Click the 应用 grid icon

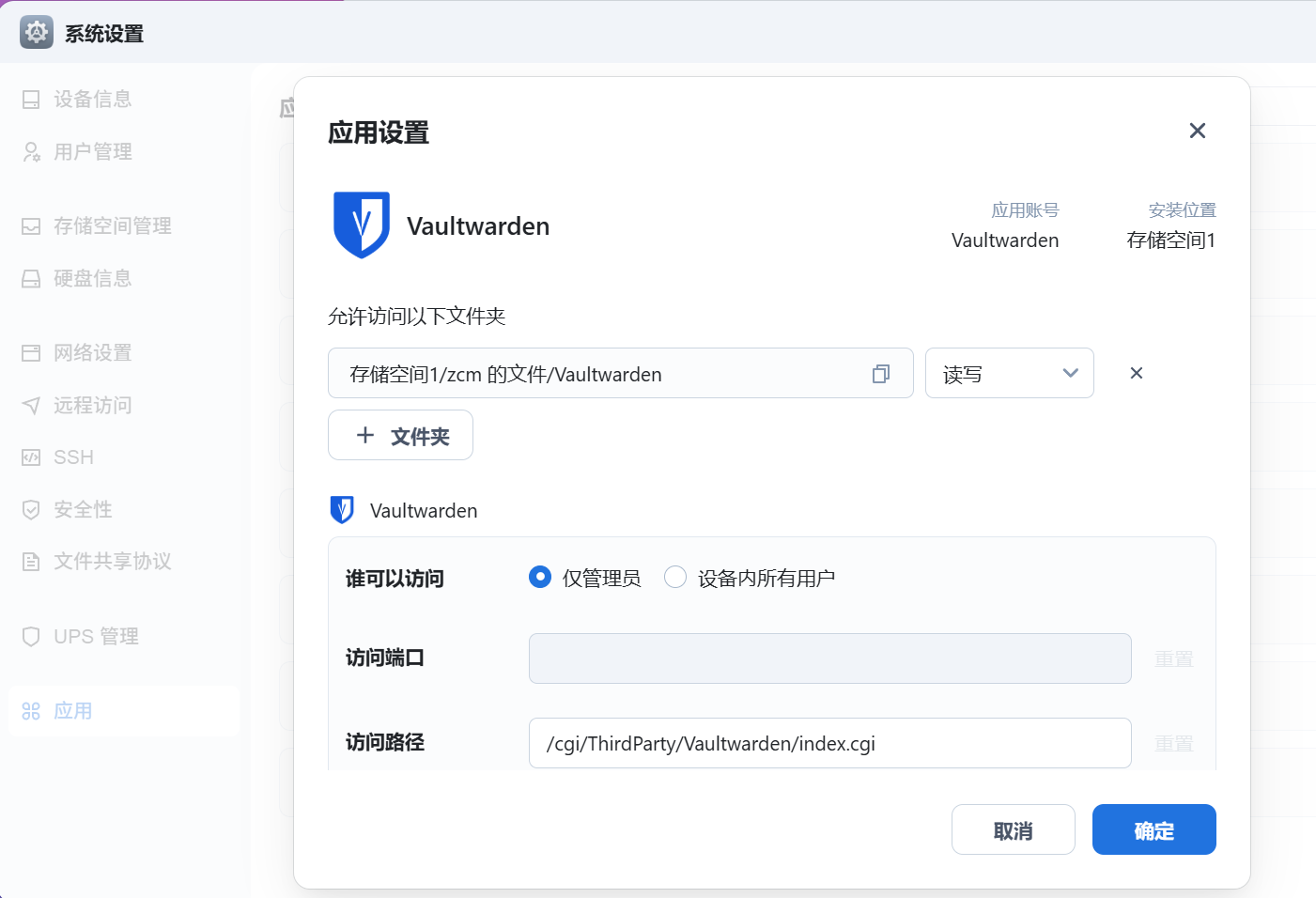31,711
